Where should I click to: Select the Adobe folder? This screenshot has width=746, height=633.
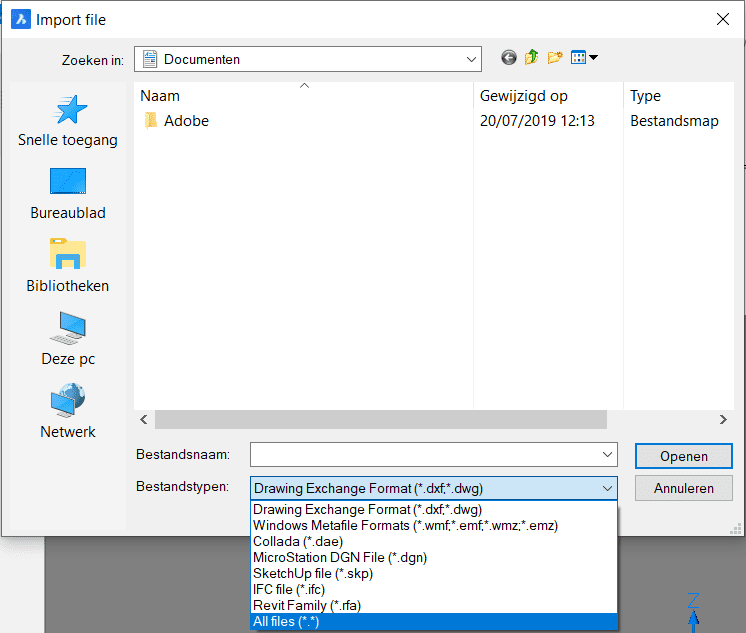pyautogui.click(x=186, y=121)
